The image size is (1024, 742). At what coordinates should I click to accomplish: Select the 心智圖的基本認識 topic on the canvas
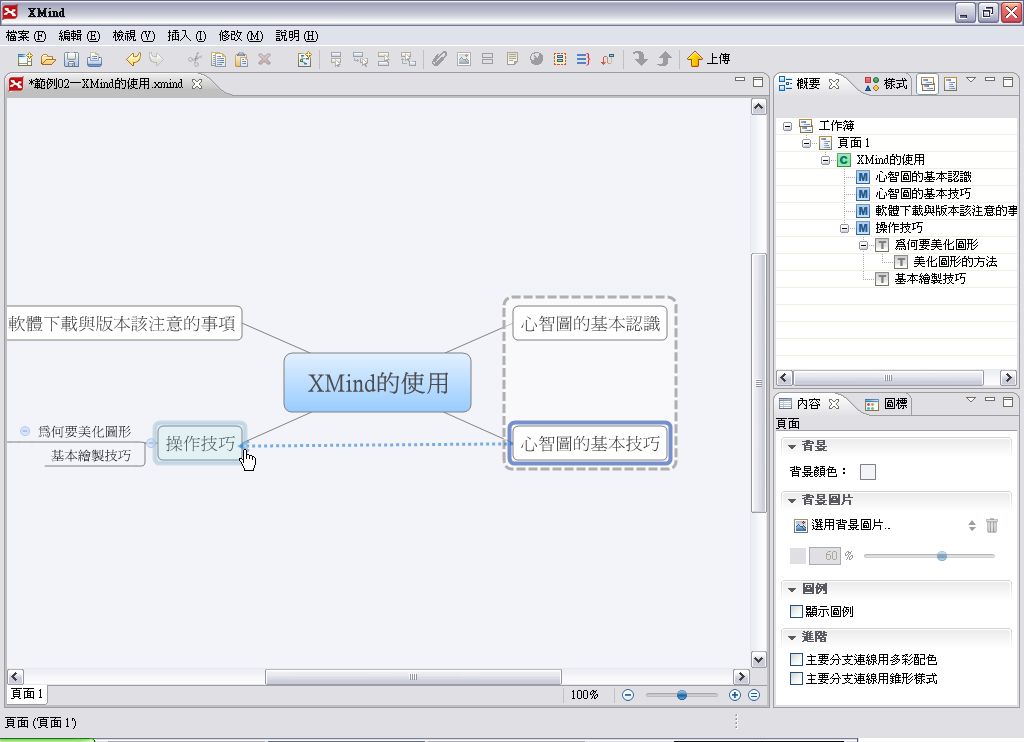tap(590, 323)
